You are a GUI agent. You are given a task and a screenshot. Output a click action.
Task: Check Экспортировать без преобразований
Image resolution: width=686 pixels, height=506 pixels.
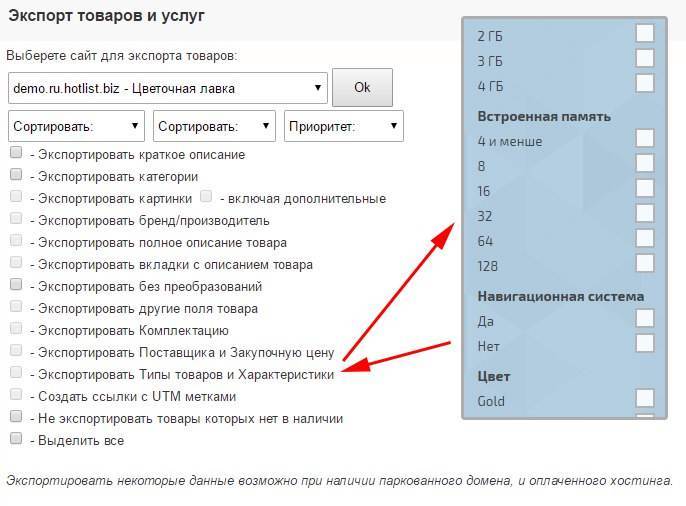click(x=16, y=285)
